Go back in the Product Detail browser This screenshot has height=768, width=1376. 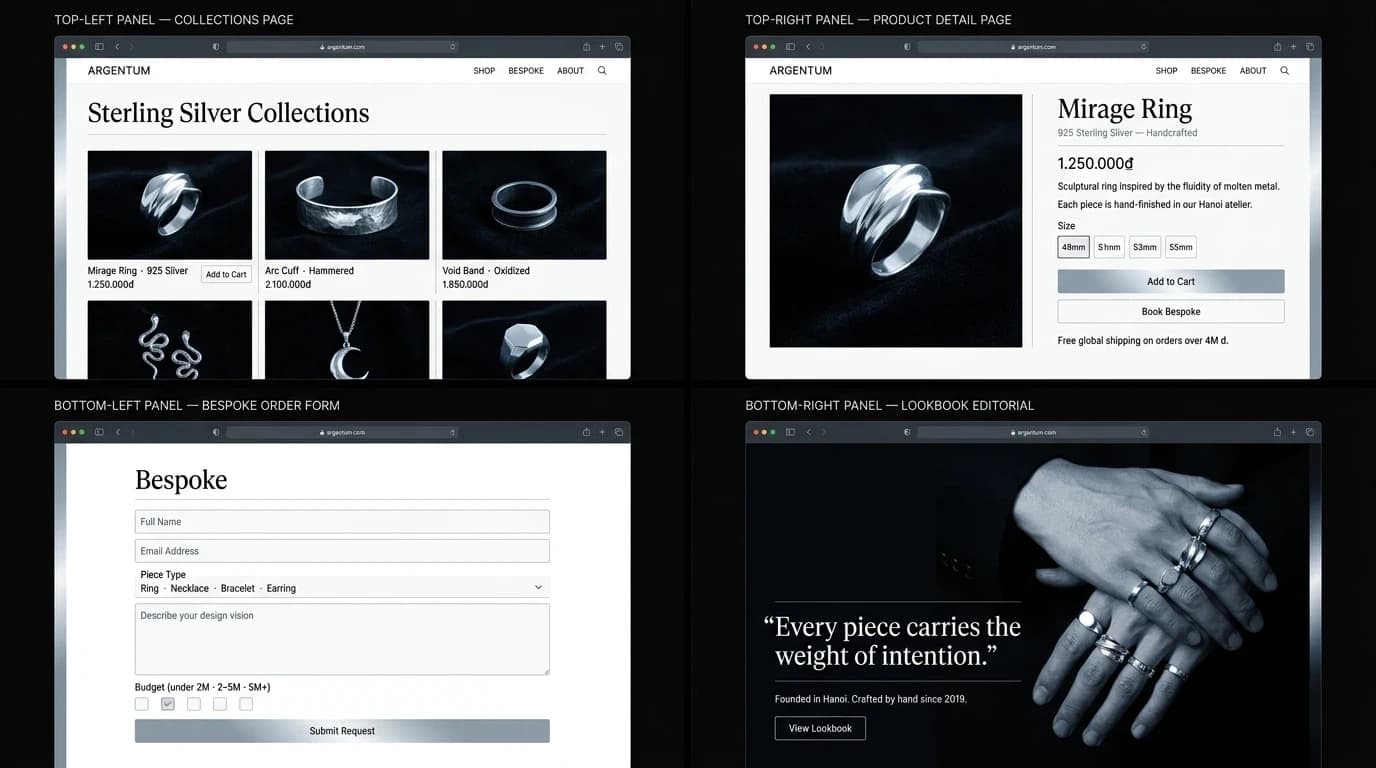(808, 47)
